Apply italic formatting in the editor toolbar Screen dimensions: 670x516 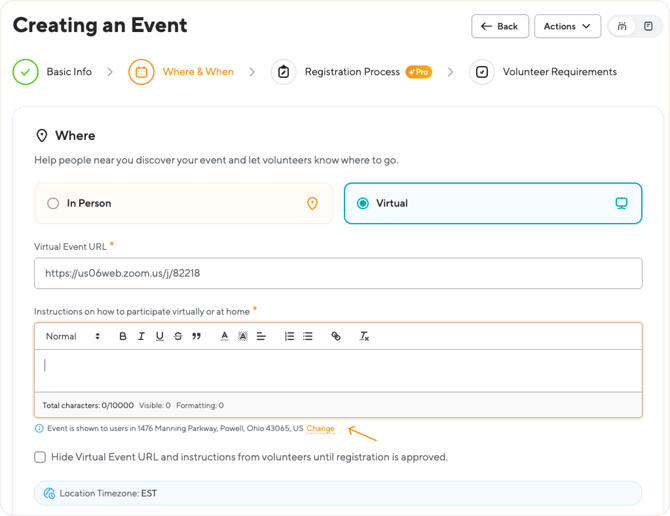(141, 336)
